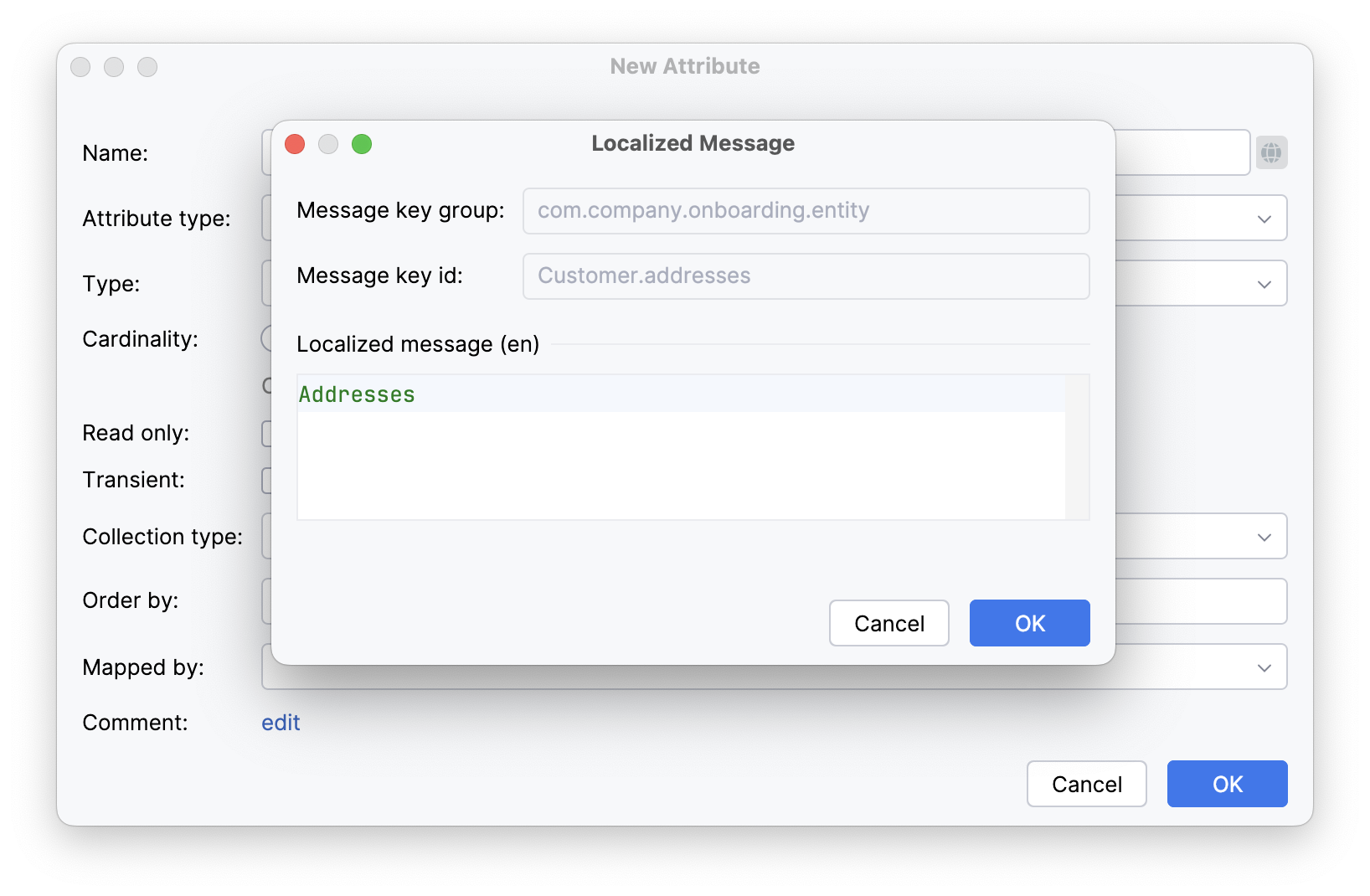
Task: Open the Type dropdown
Action: pos(1264,283)
